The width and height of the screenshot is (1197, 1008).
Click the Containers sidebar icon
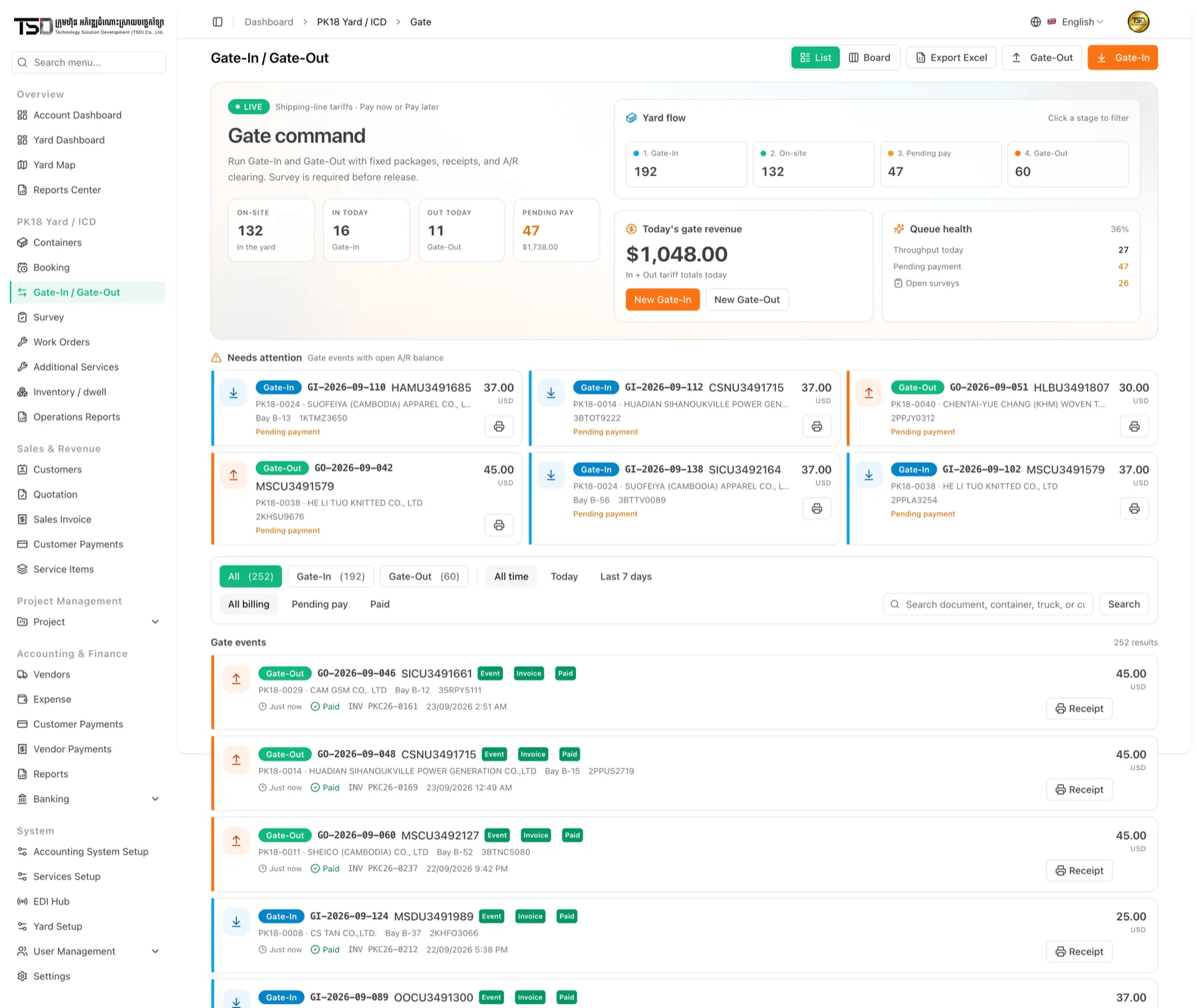(23, 243)
